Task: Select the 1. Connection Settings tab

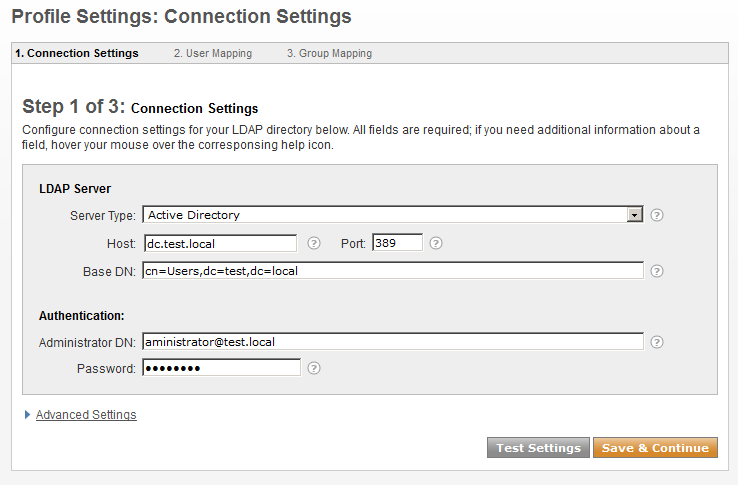Action: coord(77,53)
